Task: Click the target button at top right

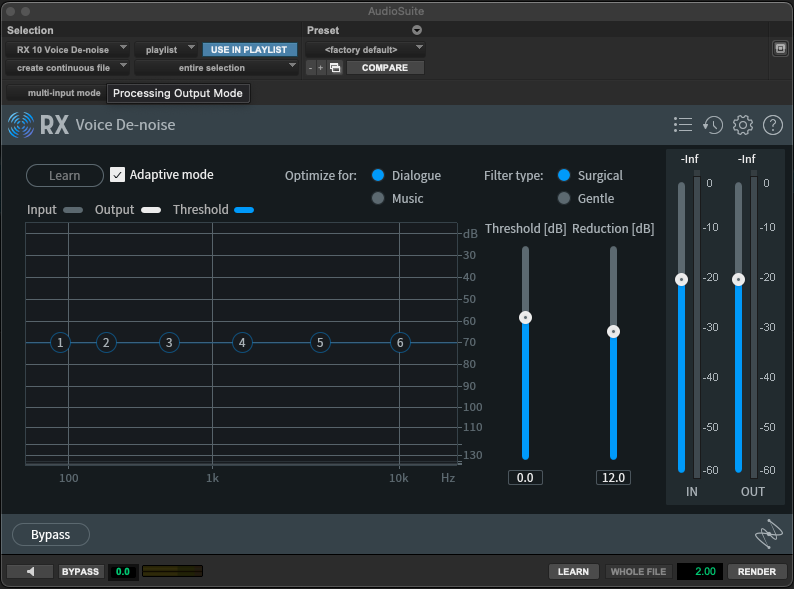Action: tap(780, 49)
